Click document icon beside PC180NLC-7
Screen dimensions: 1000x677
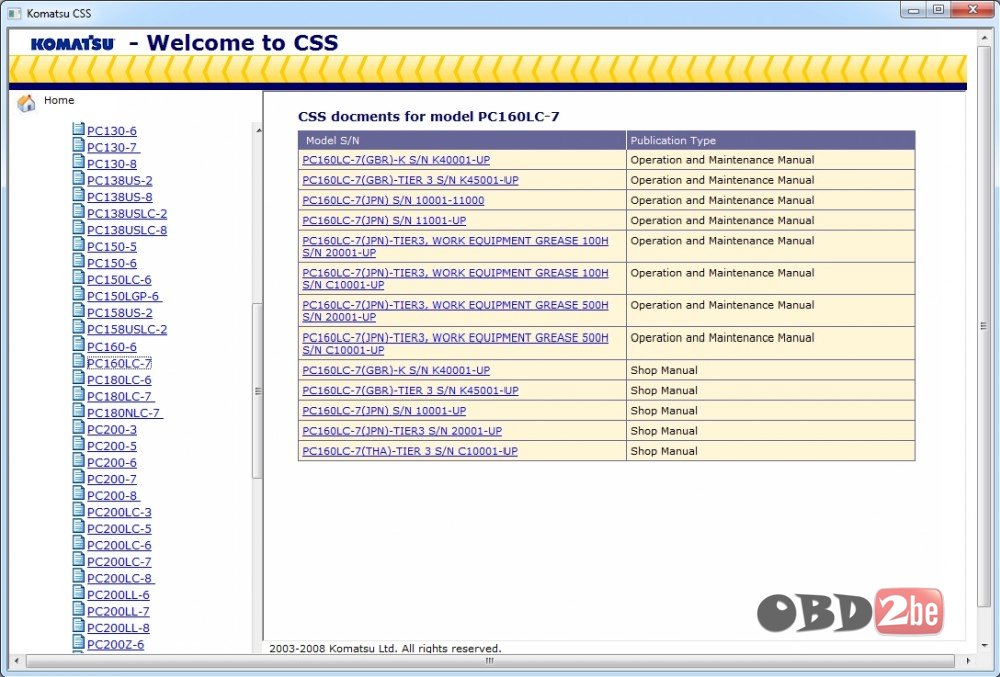(78, 411)
